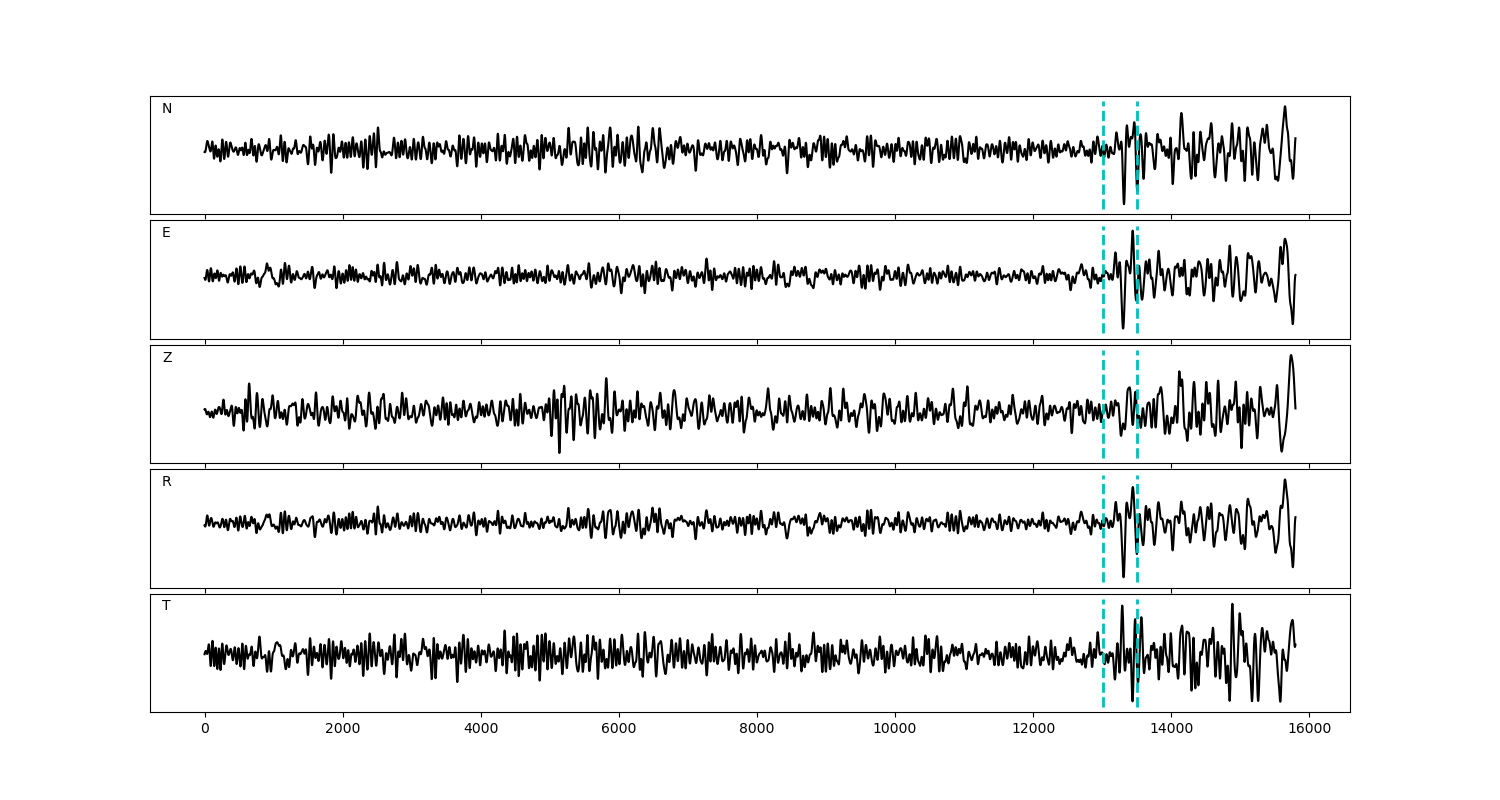
Task: Click the N component label
Action: [167, 109]
